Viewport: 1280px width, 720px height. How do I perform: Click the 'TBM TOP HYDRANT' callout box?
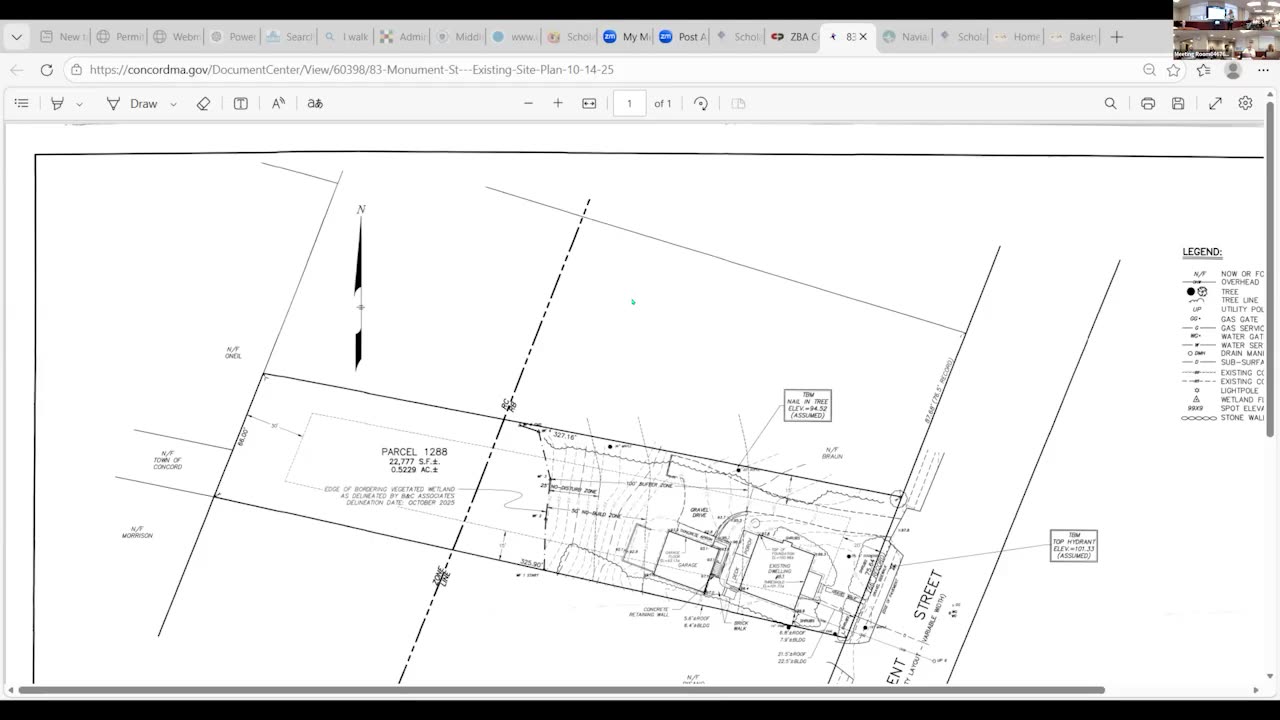click(x=1074, y=545)
